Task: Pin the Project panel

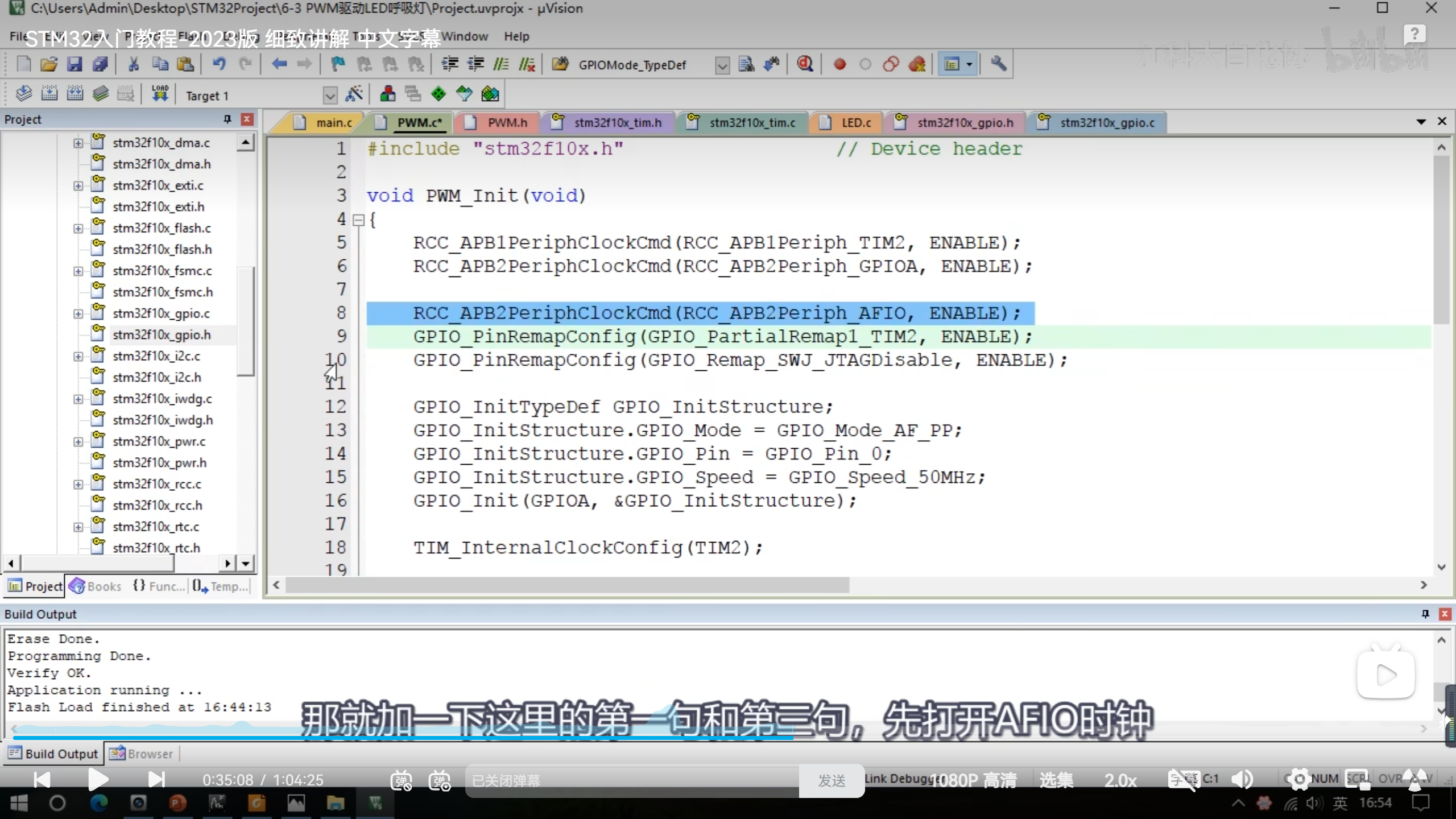Action: coord(227,119)
